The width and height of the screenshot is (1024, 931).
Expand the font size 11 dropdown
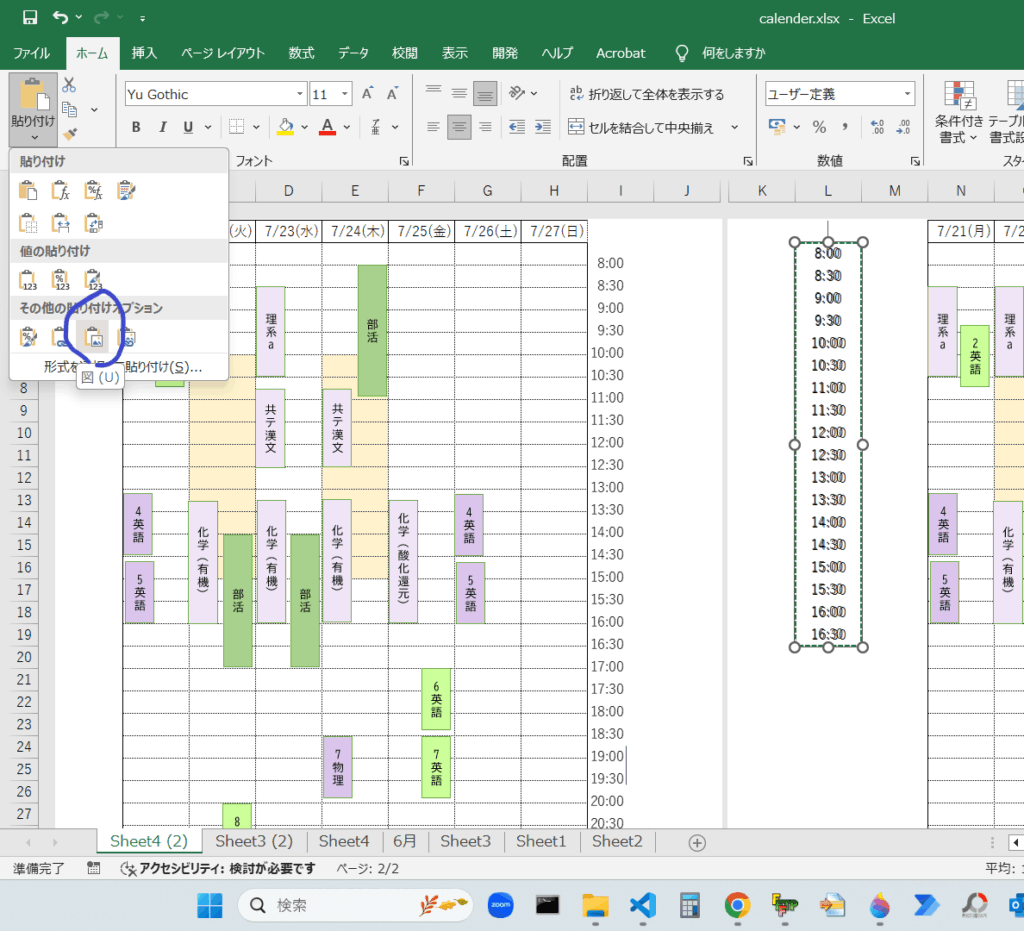pyautogui.click(x=346, y=95)
